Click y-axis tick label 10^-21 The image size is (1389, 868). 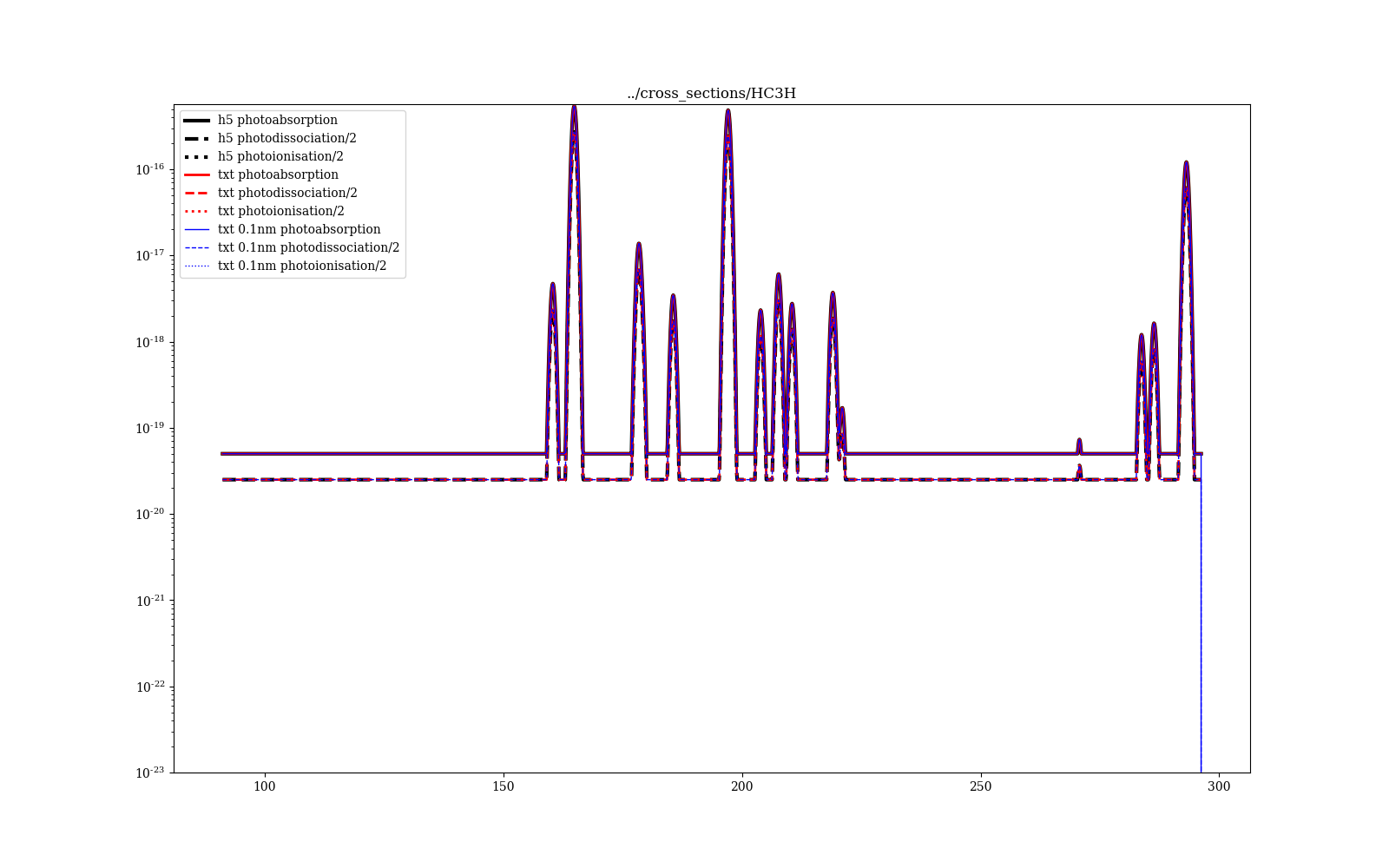pos(150,600)
